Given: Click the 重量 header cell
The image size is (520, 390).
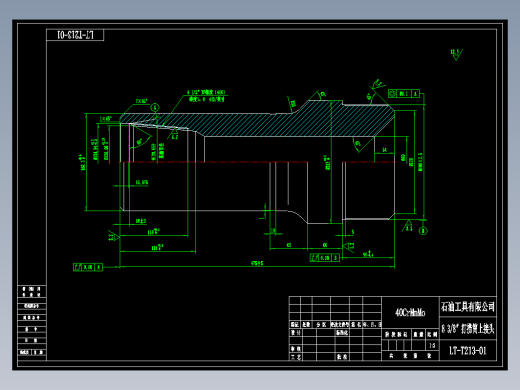Looking at the screenshot, I should coord(419,334).
